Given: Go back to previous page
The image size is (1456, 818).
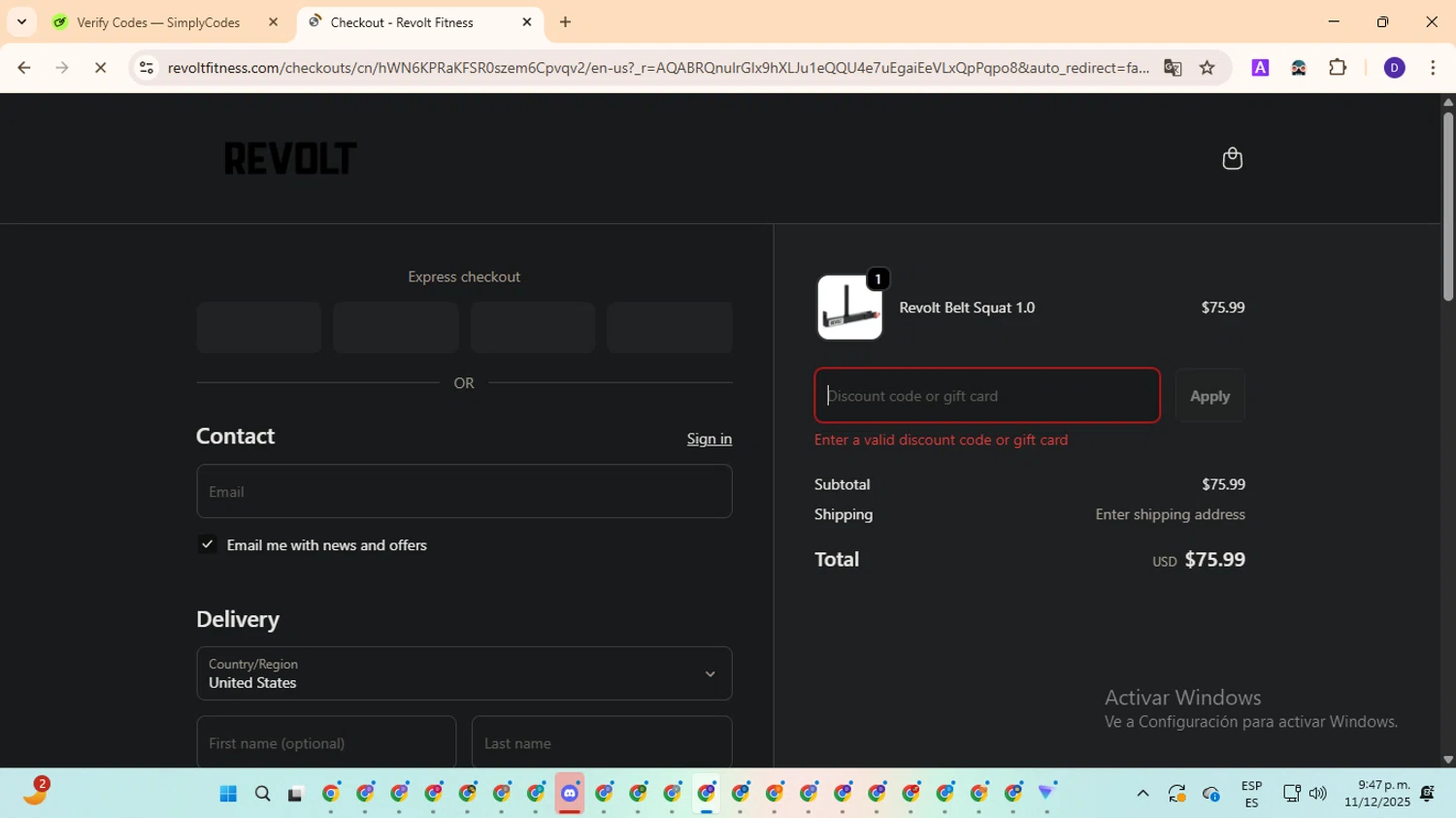Looking at the screenshot, I should [x=24, y=68].
